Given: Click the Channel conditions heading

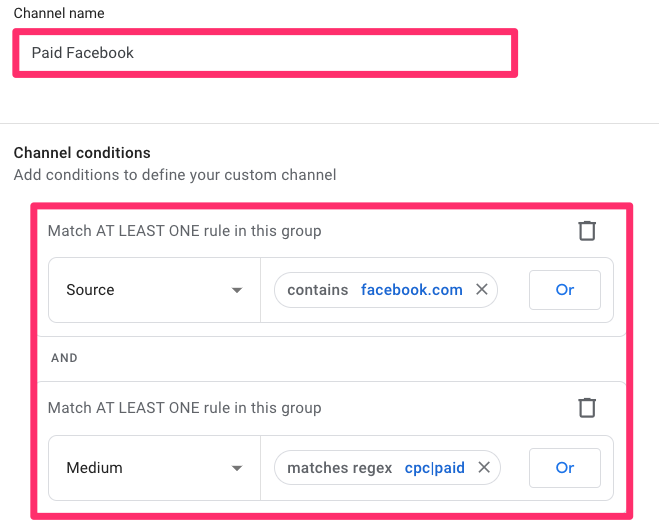Looking at the screenshot, I should (82, 153).
